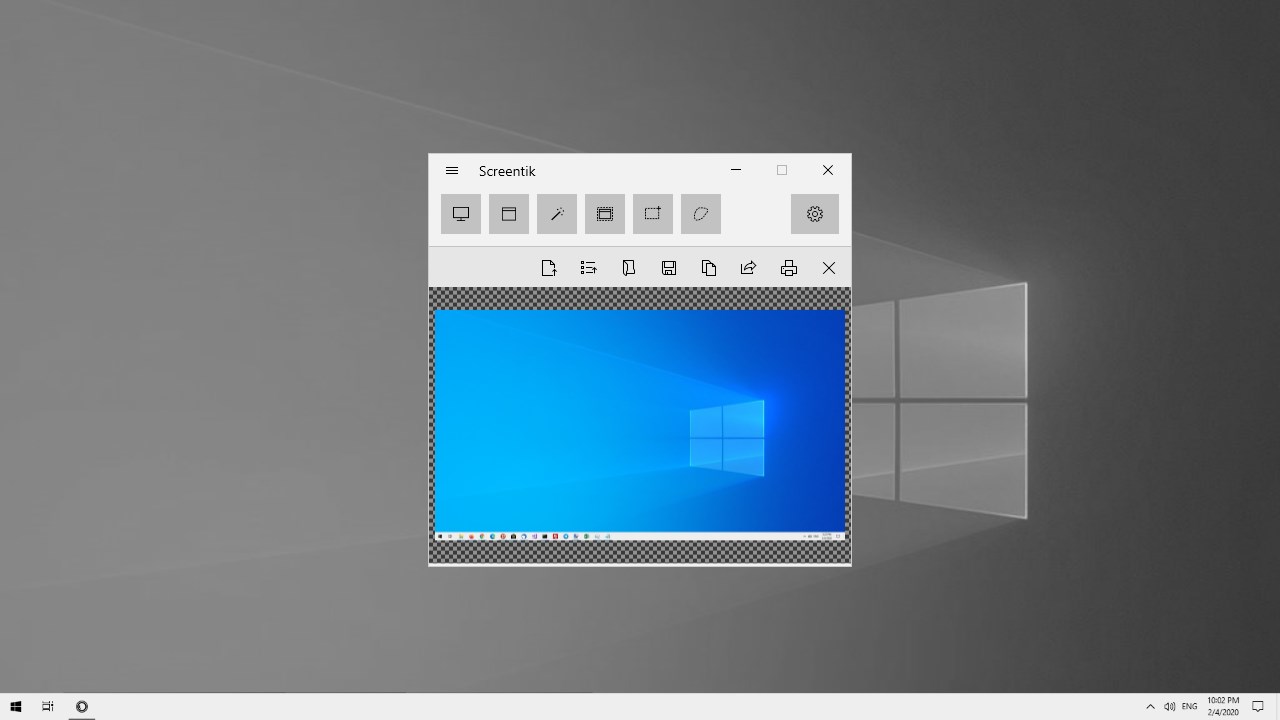
Task: Open the clock showing 10:02 PM
Action: (x=1223, y=707)
